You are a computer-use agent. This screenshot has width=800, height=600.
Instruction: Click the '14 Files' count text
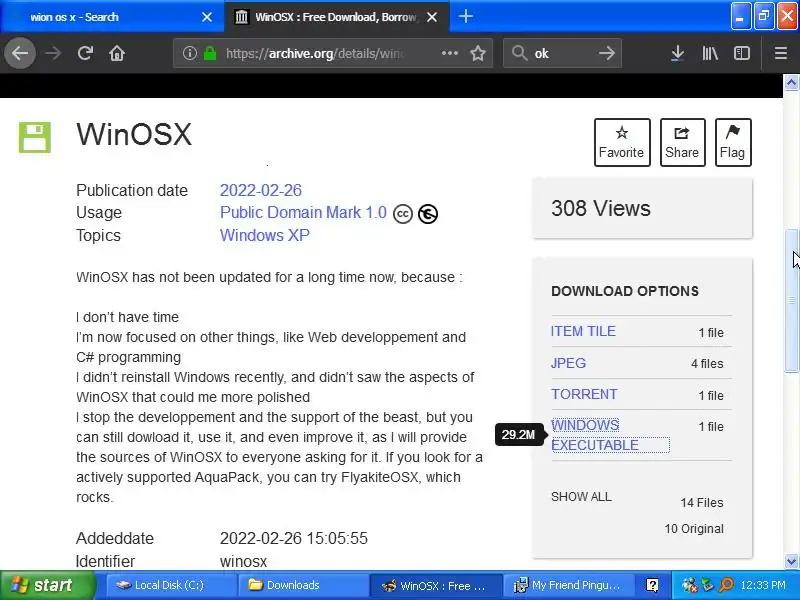pyautogui.click(x=702, y=503)
